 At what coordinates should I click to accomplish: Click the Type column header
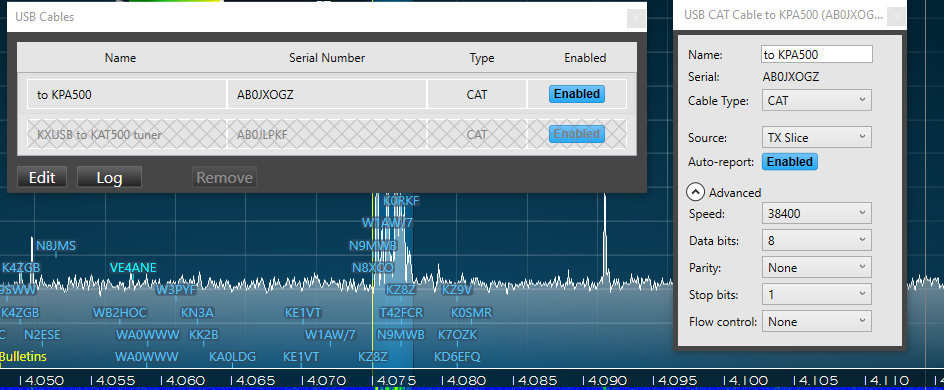(482, 58)
